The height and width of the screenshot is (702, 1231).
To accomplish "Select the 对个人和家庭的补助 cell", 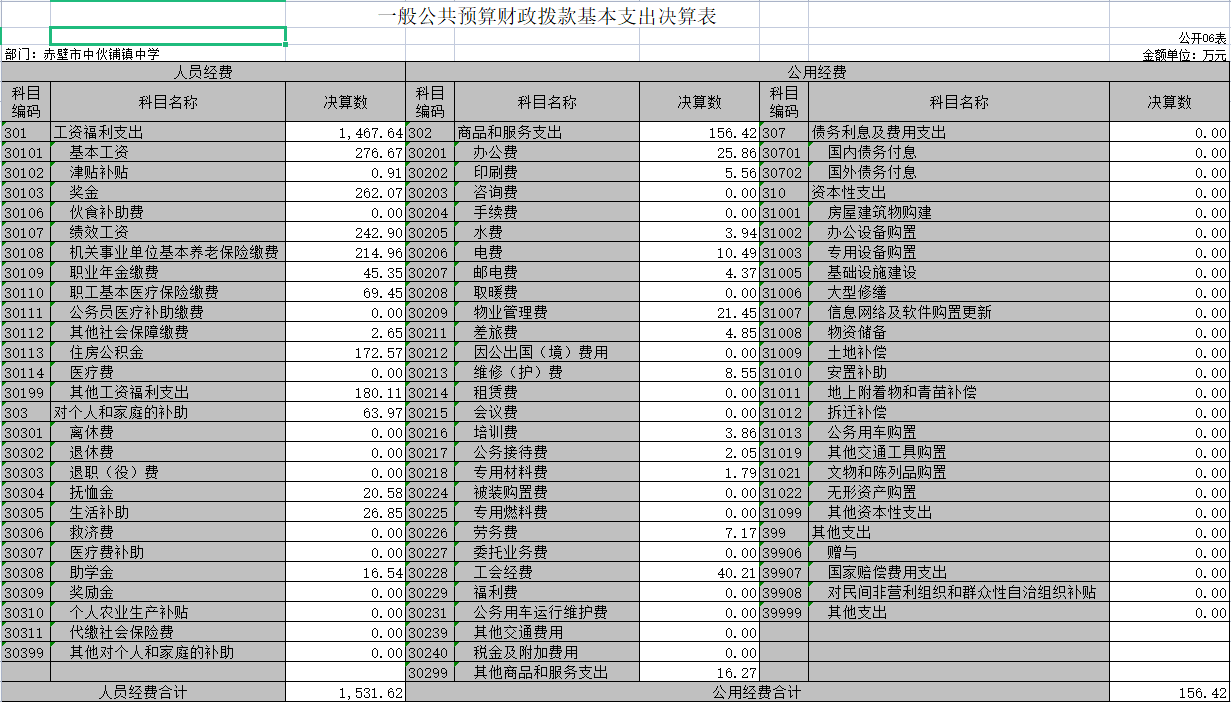I will click(168, 412).
